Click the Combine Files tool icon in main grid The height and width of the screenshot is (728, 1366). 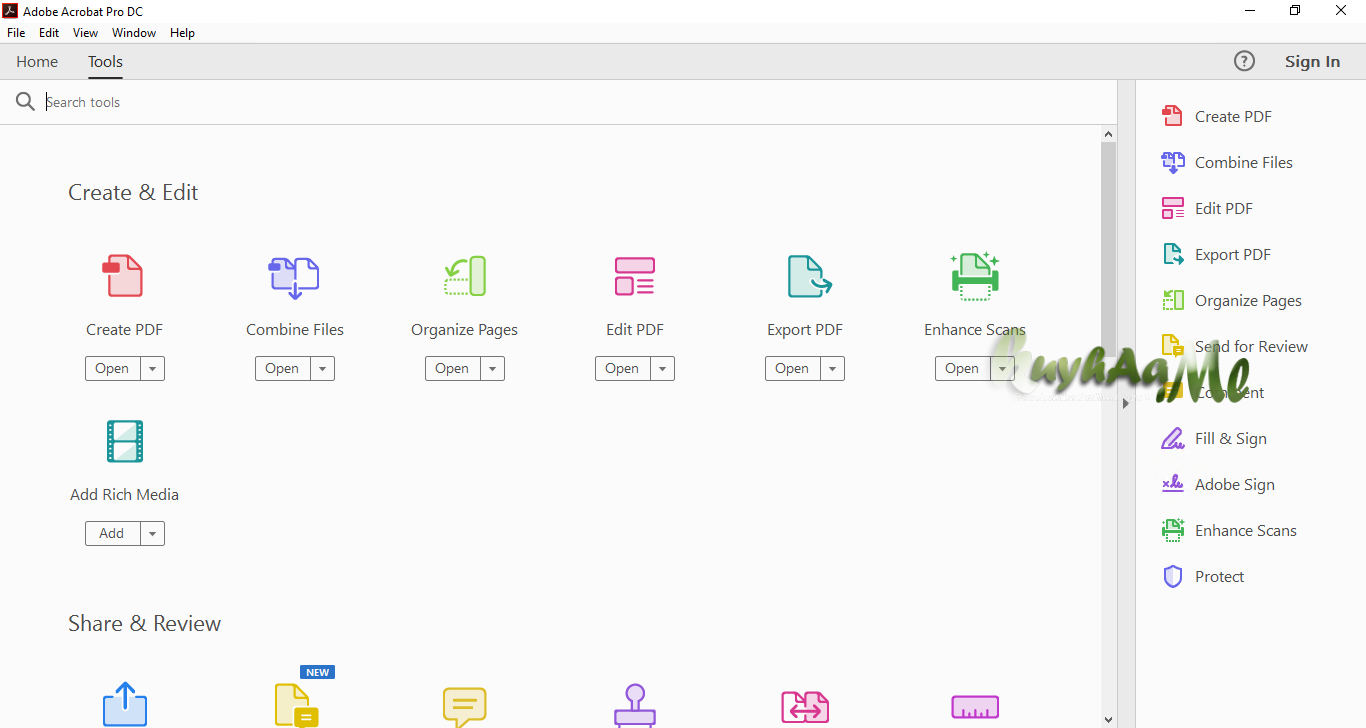tap(294, 277)
